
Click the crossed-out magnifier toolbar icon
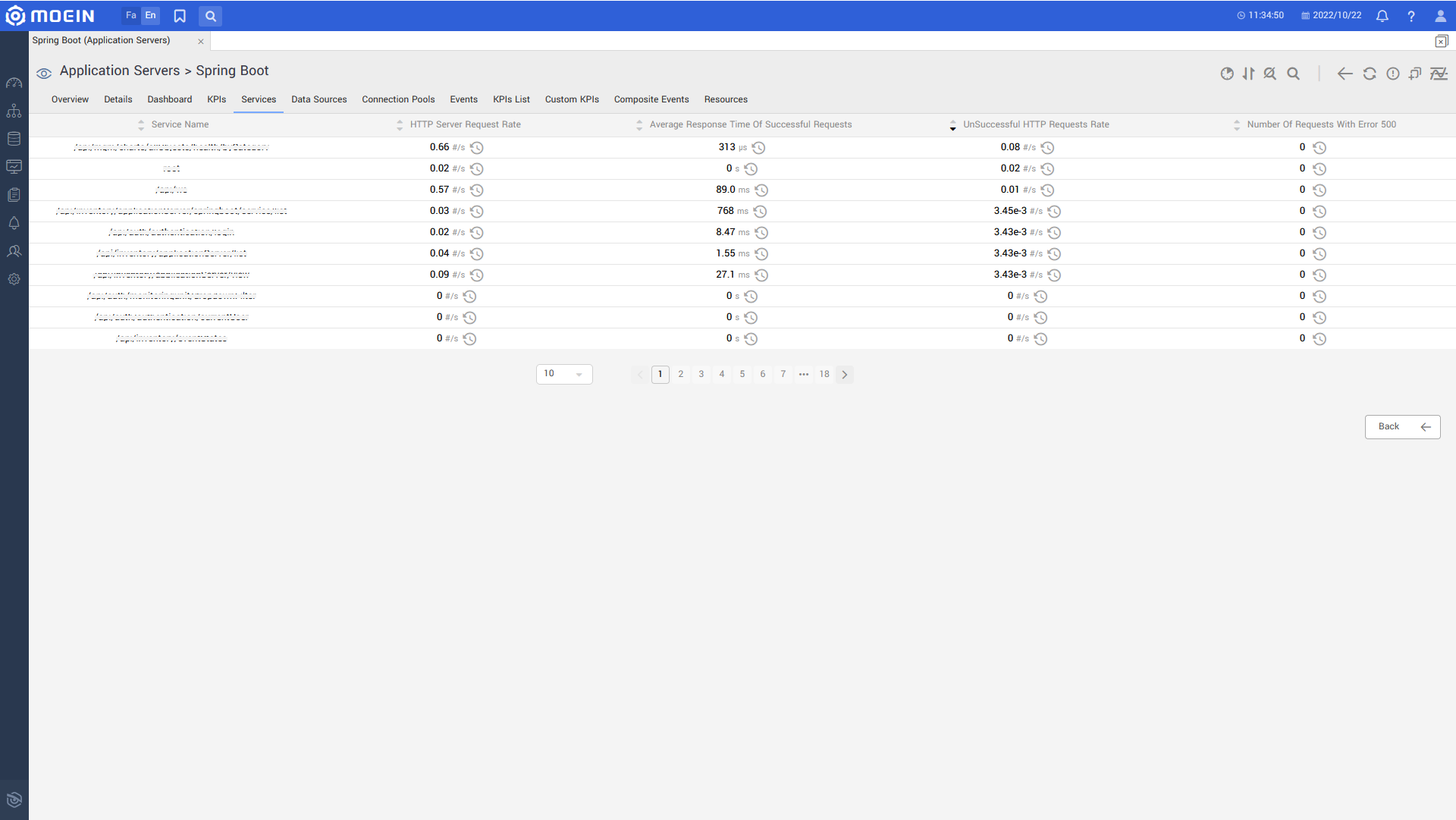1270,74
